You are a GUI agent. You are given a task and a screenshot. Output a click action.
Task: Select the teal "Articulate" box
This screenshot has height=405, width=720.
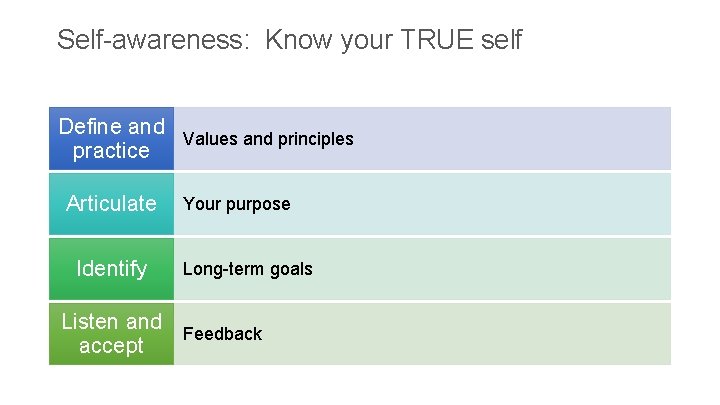pyautogui.click(x=111, y=204)
